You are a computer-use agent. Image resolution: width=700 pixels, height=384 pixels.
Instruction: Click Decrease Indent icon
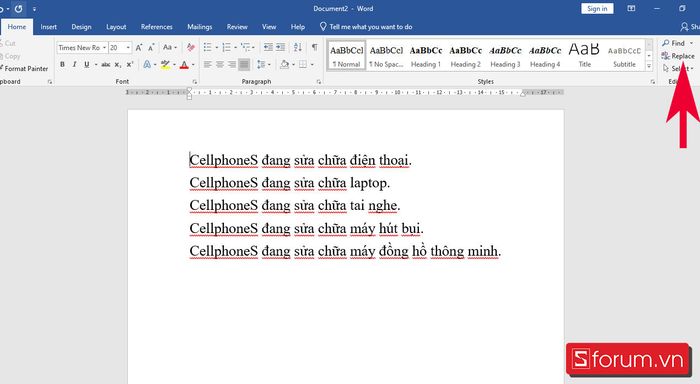(x=268, y=47)
